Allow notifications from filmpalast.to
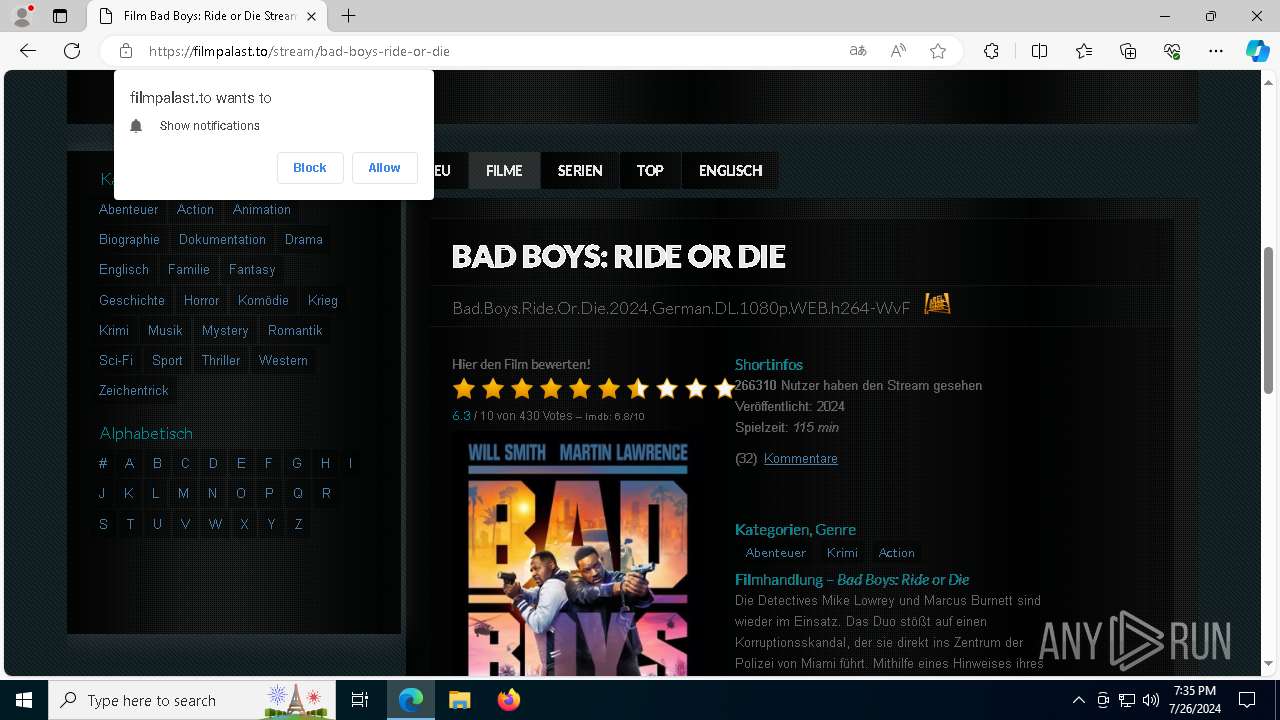 (x=384, y=168)
